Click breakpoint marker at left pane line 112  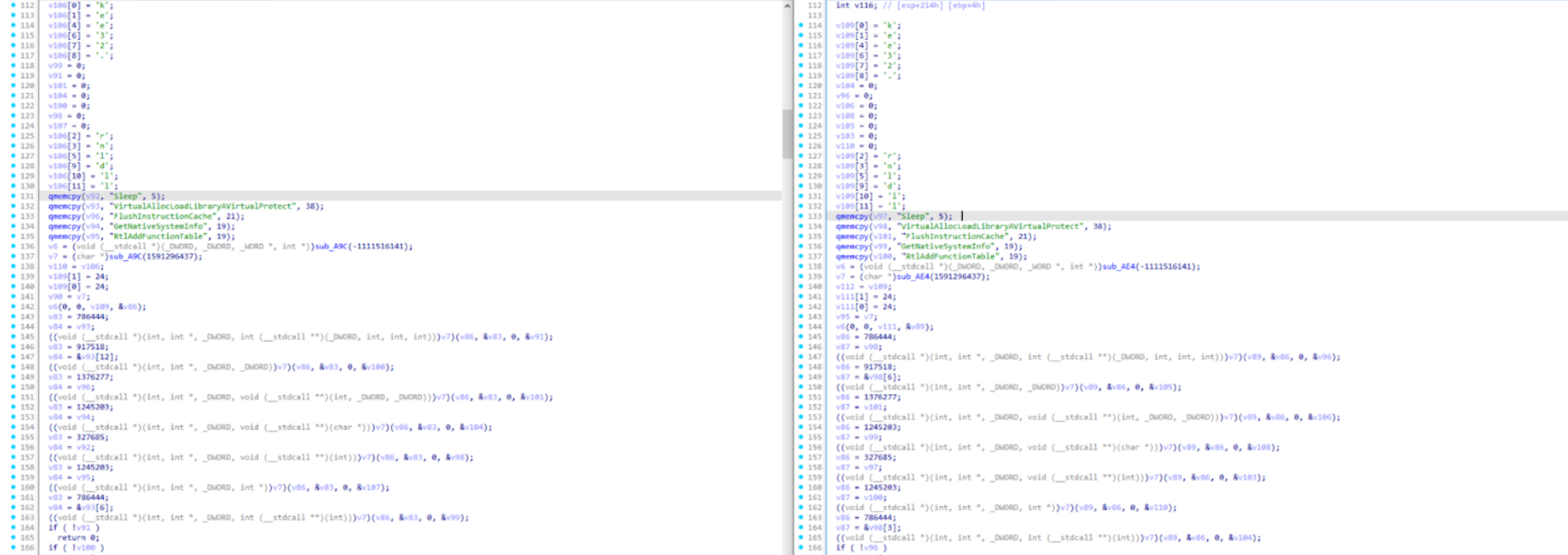point(13,6)
